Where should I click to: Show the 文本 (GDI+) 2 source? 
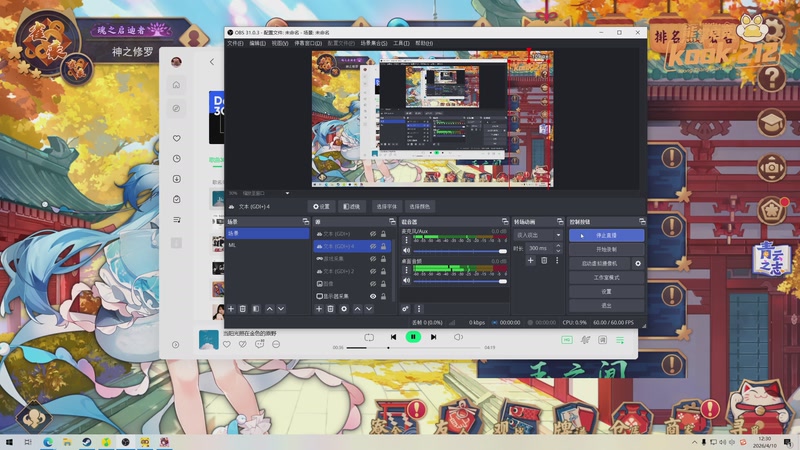click(373, 271)
